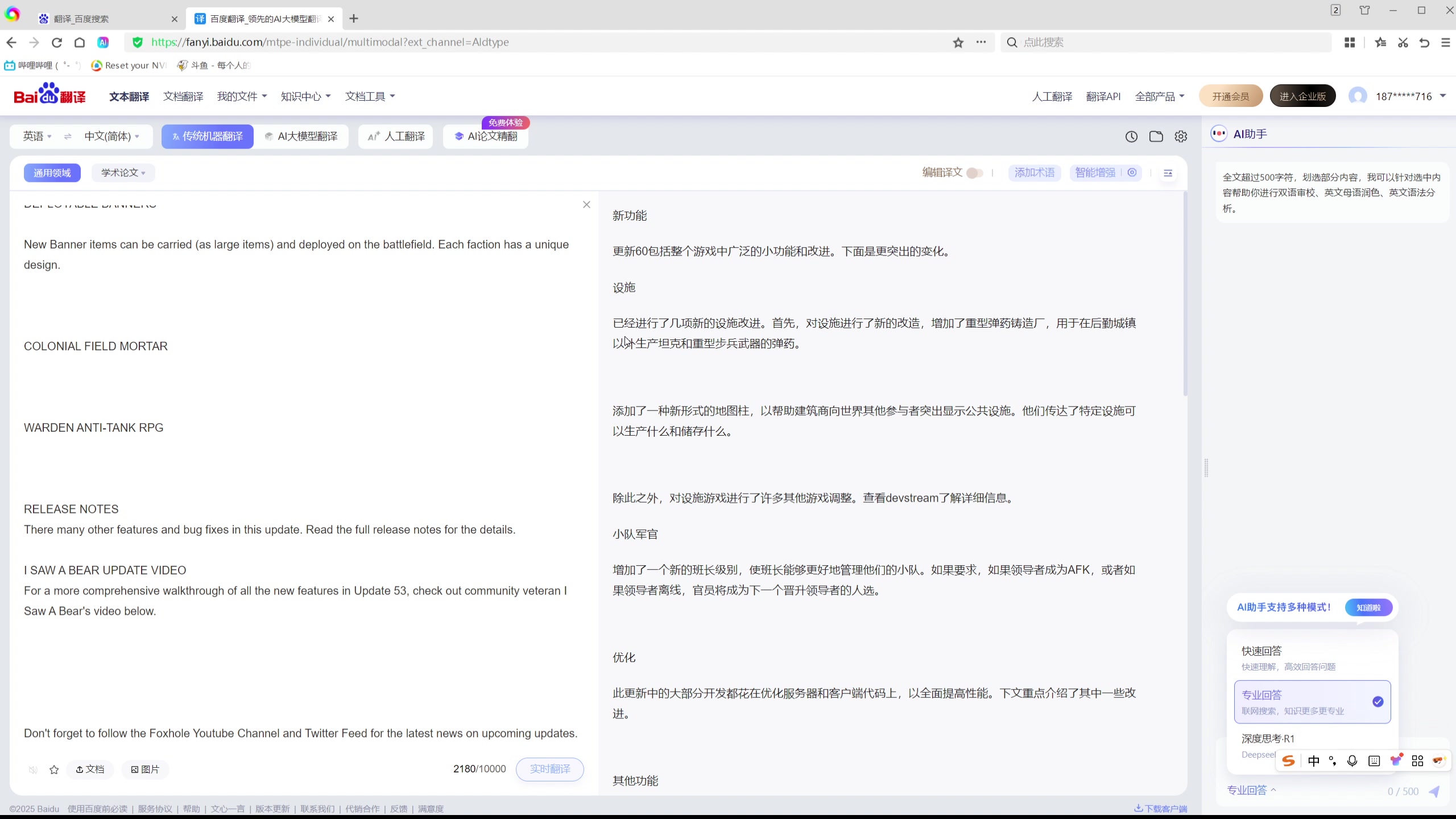1456x819 pixels.
Task: Open 版本更新 footer link
Action: [x=272, y=809]
